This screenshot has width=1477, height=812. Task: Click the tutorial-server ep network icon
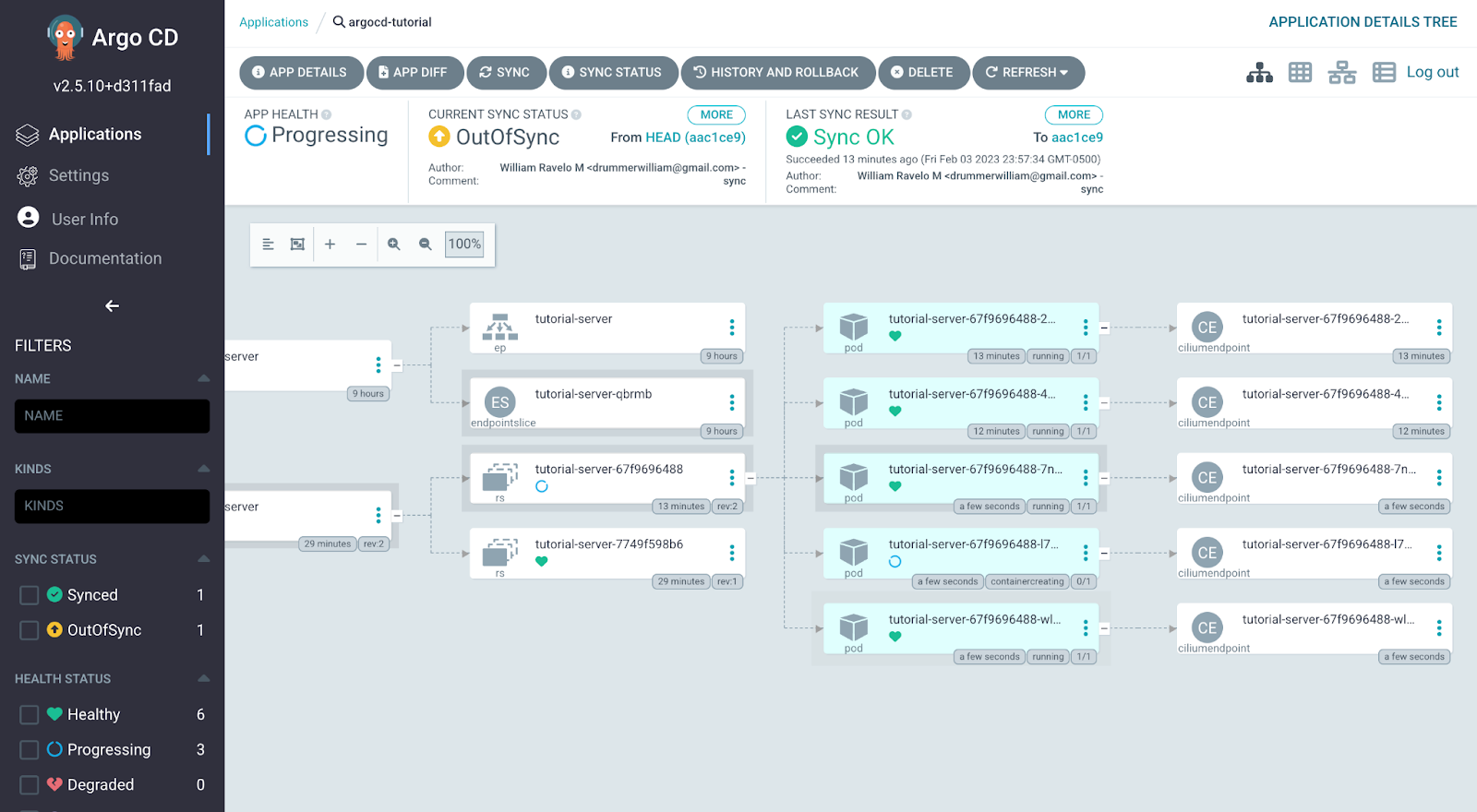click(499, 327)
